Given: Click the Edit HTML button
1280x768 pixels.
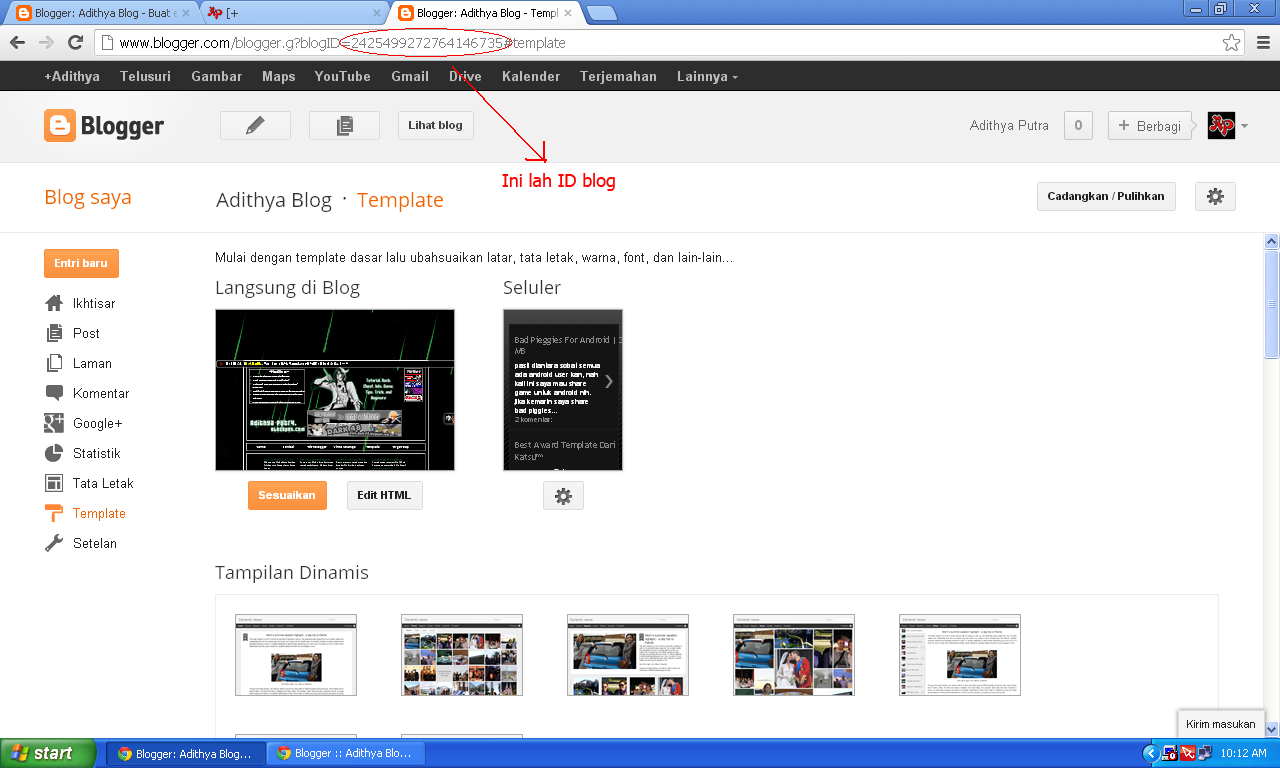Looking at the screenshot, I should [x=385, y=495].
